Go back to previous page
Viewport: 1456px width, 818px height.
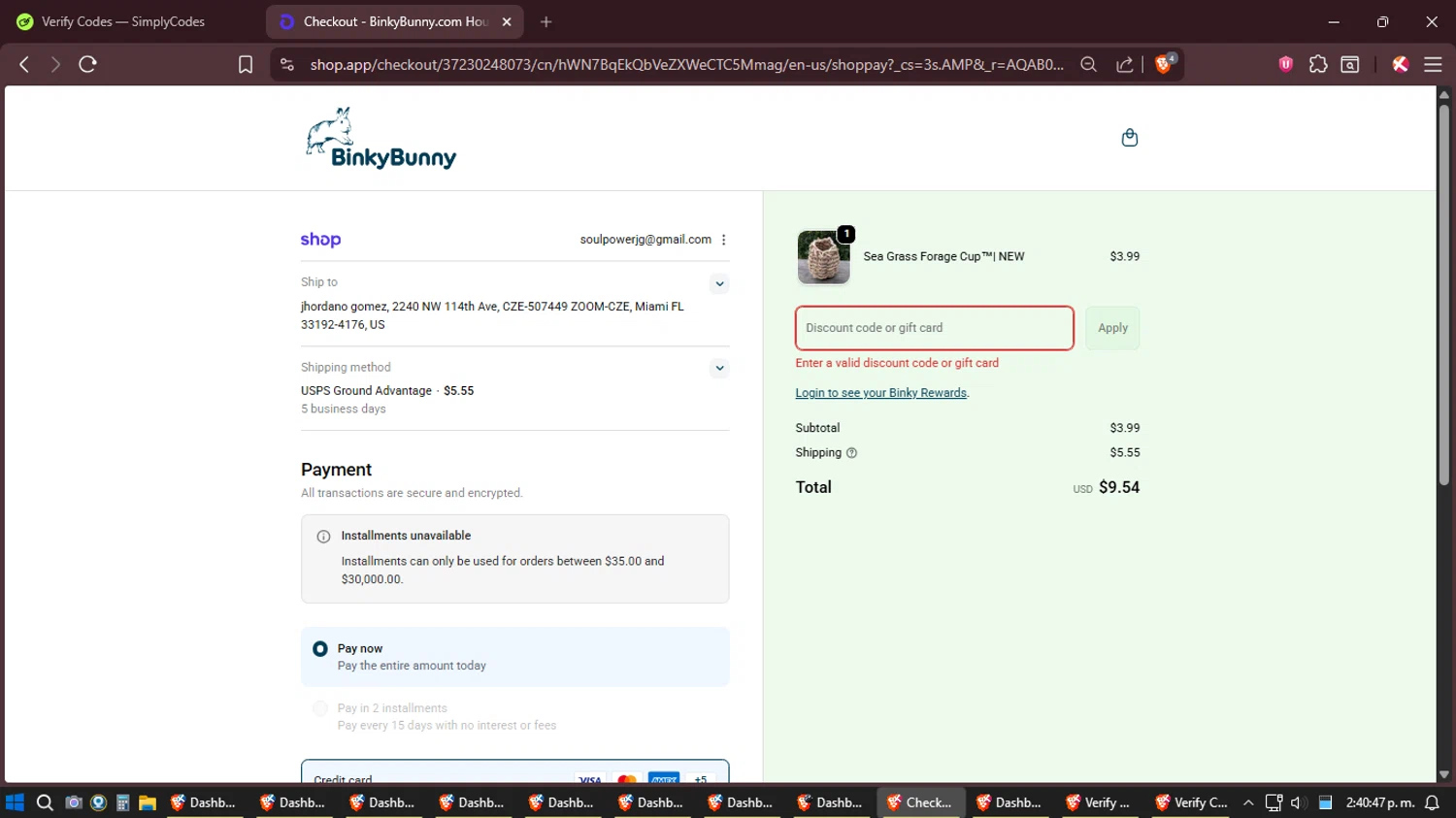[24, 64]
